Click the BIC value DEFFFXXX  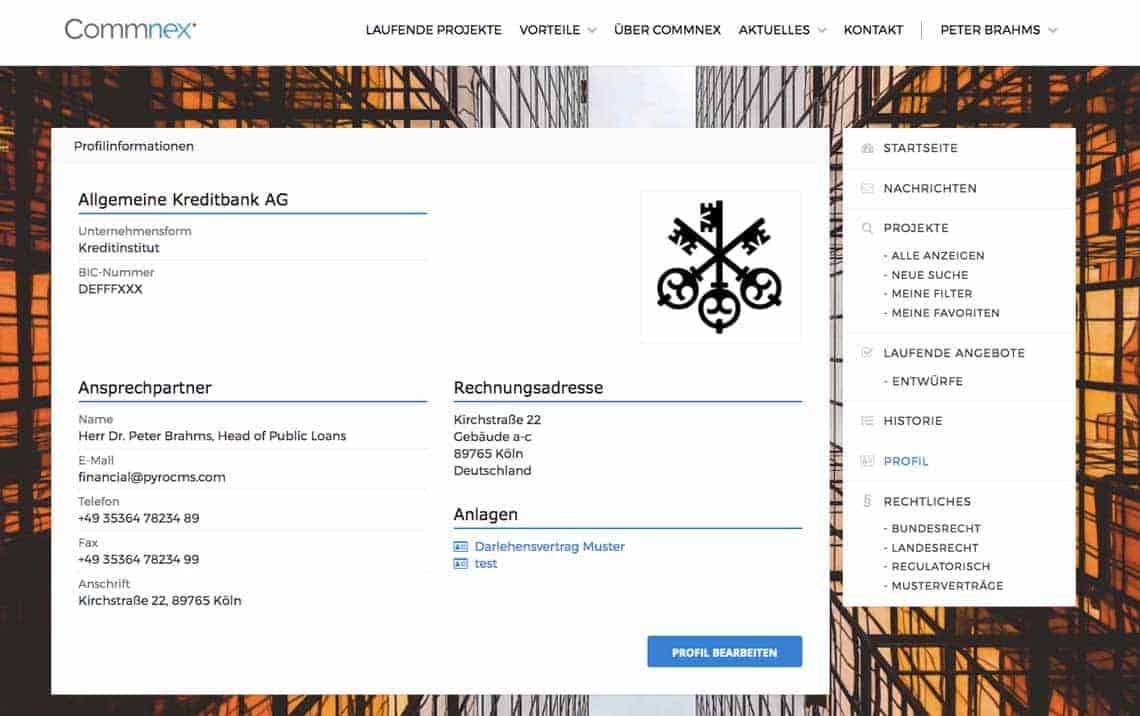pyautogui.click(x=111, y=289)
